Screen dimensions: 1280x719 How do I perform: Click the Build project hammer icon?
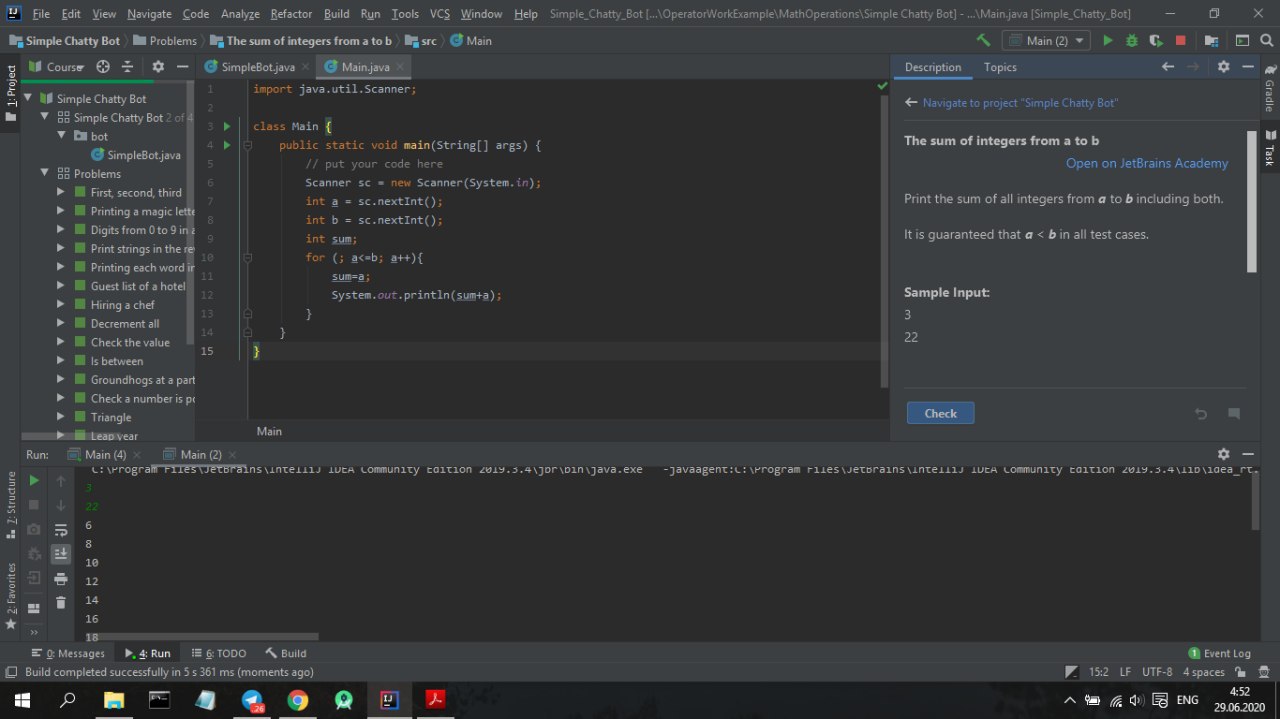click(x=984, y=41)
